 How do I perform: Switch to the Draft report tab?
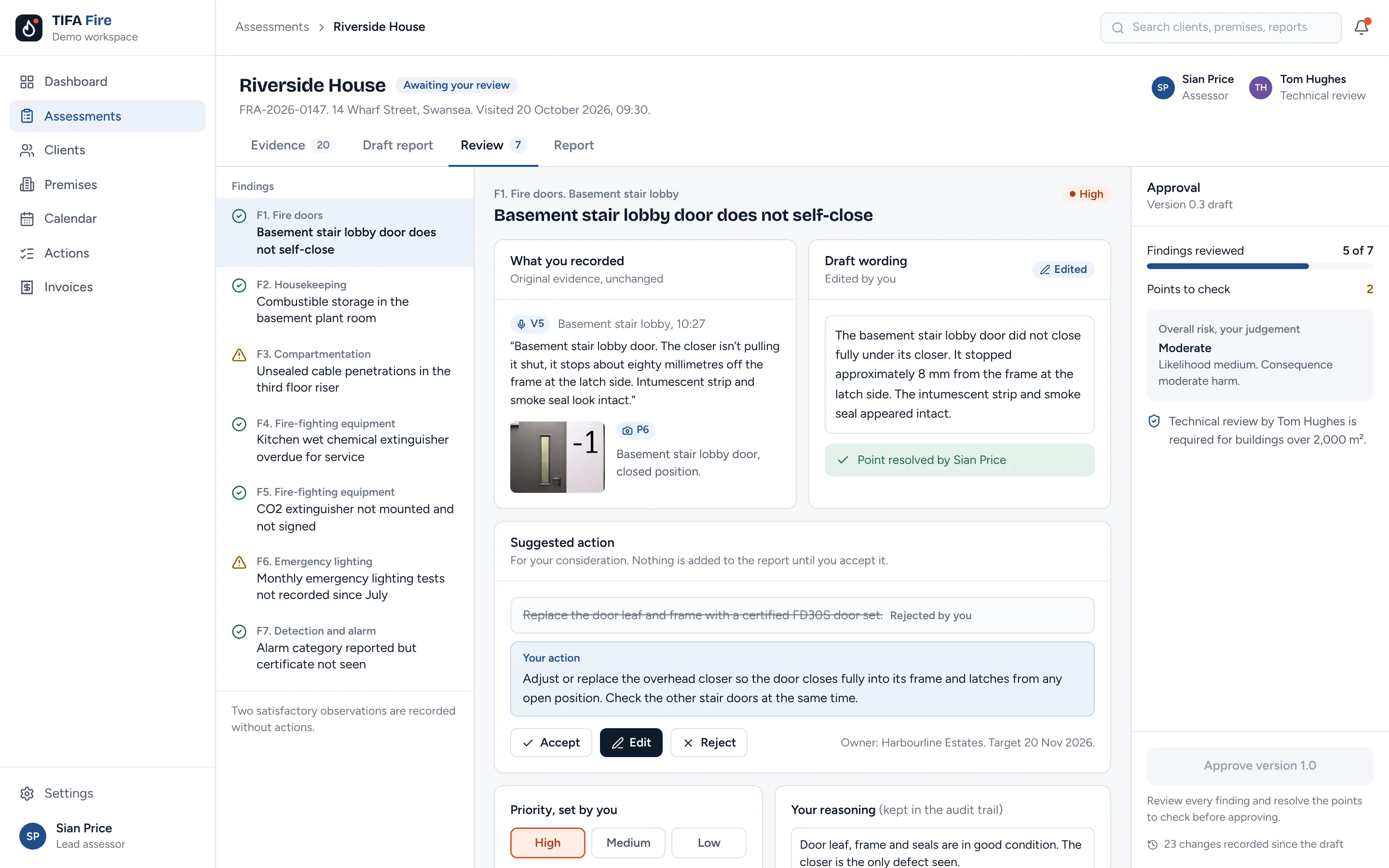point(397,145)
